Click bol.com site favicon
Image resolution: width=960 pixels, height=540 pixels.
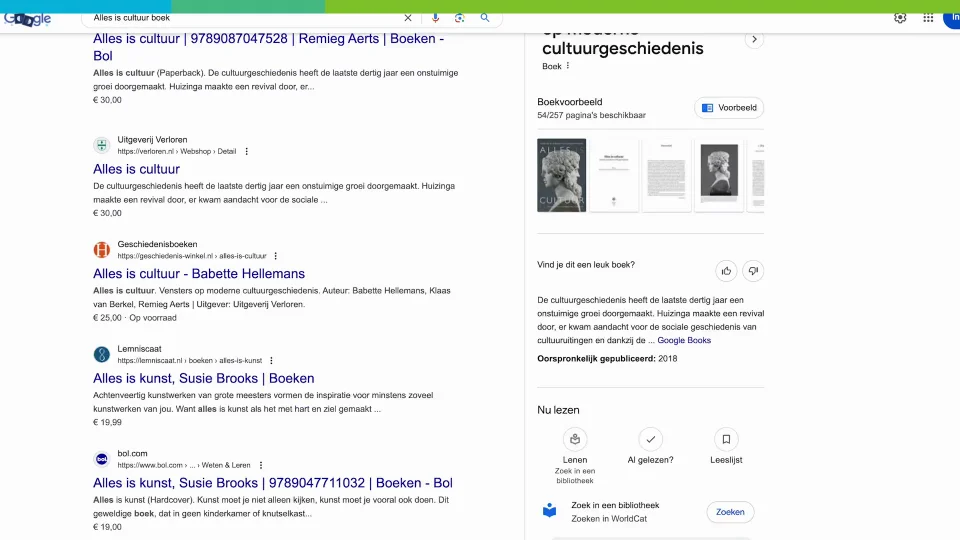pyautogui.click(x=102, y=459)
